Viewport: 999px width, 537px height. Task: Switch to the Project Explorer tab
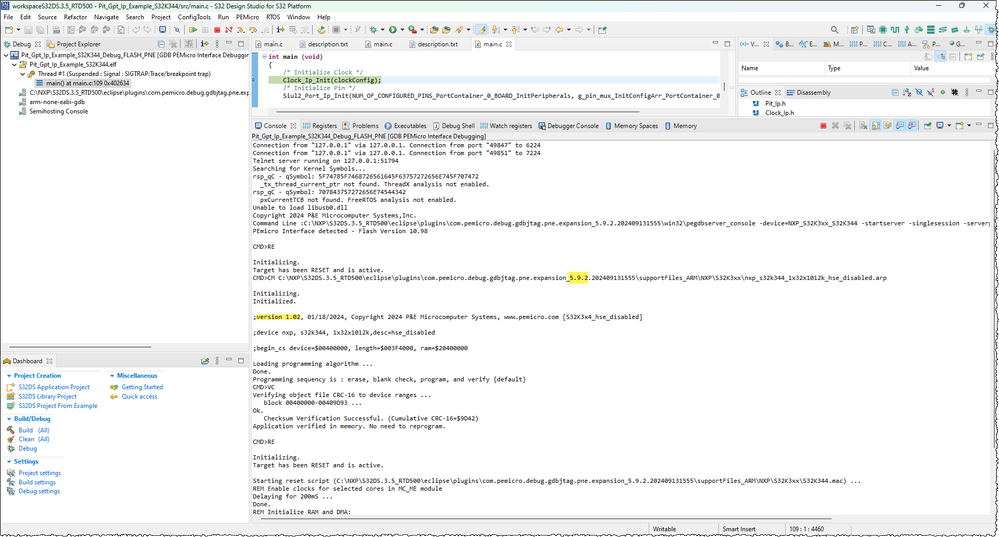73,44
